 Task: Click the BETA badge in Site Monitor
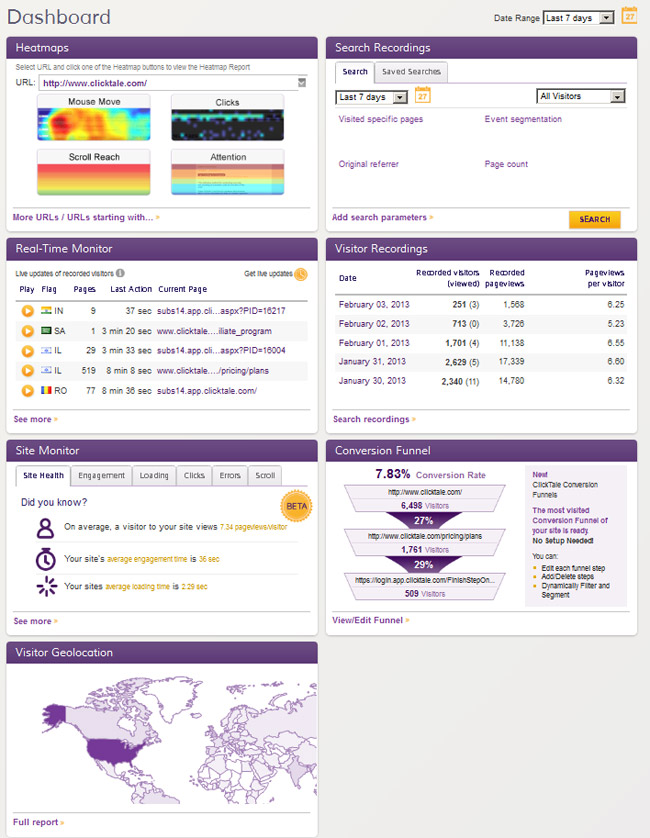point(295,505)
